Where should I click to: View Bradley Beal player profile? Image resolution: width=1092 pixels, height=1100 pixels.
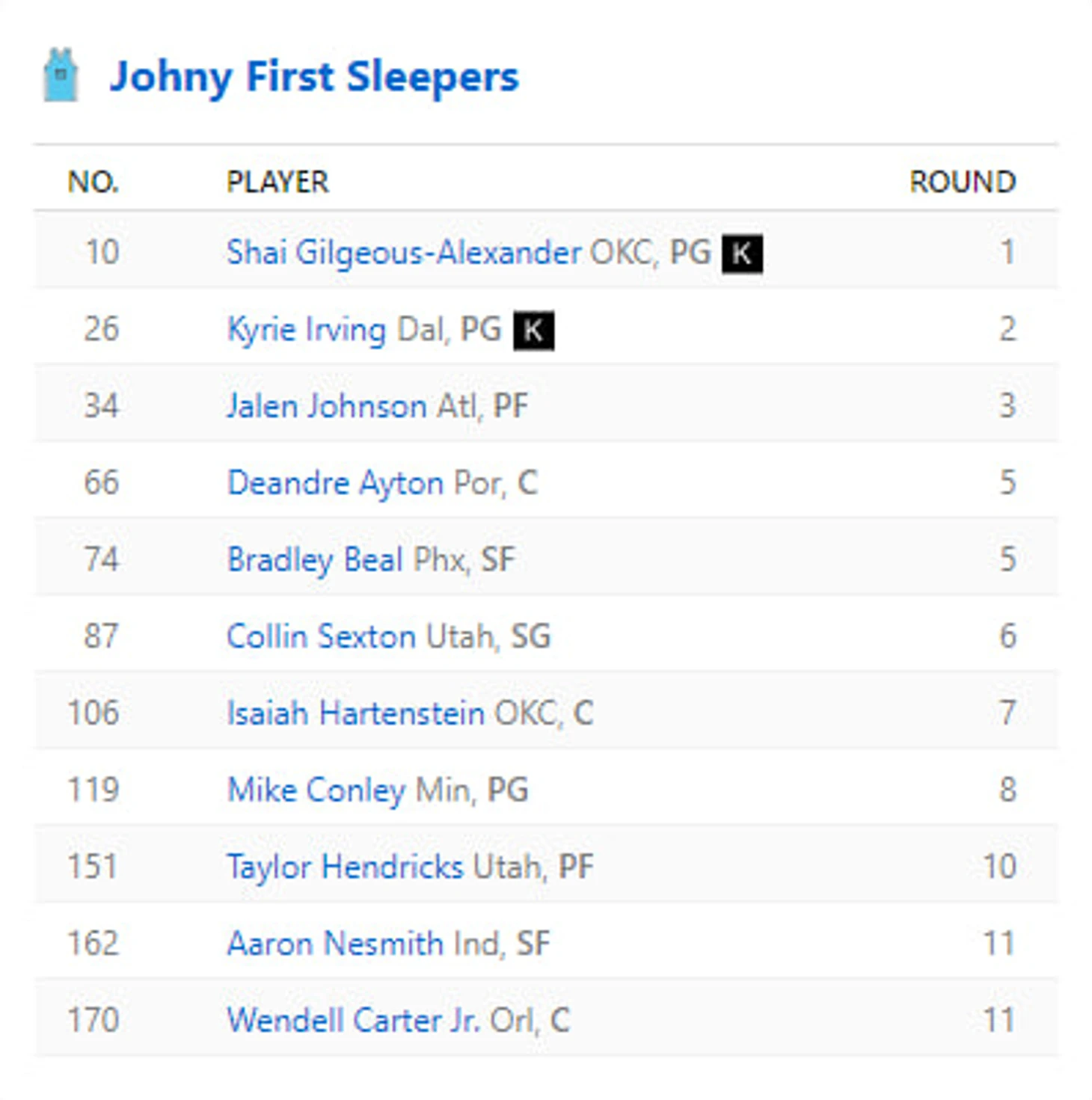click(x=315, y=560)
